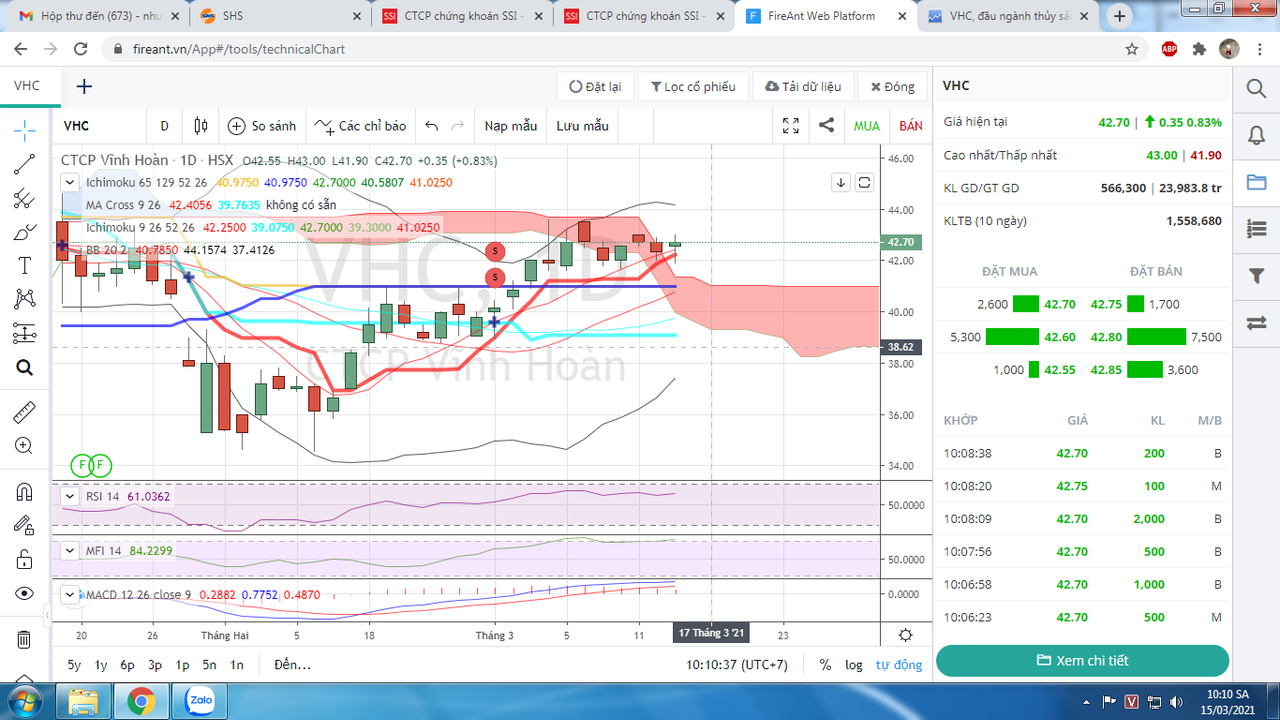The width and height of the screenshot is (1280, 720).
Task: Select the trend line drawing tool
Action: click(x=25, y=164)
